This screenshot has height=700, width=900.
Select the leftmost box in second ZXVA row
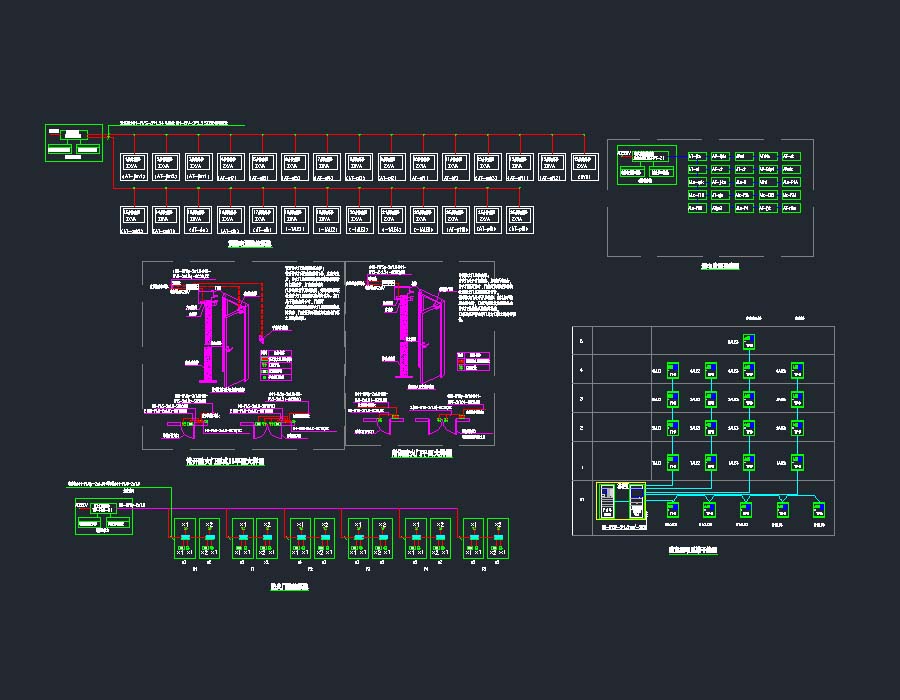click(x=133, y=219)
